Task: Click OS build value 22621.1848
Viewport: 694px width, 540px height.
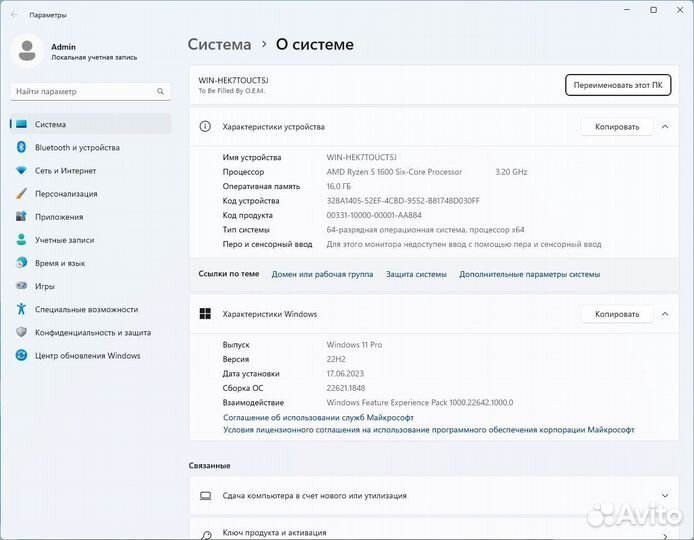Action: point(346,388)
